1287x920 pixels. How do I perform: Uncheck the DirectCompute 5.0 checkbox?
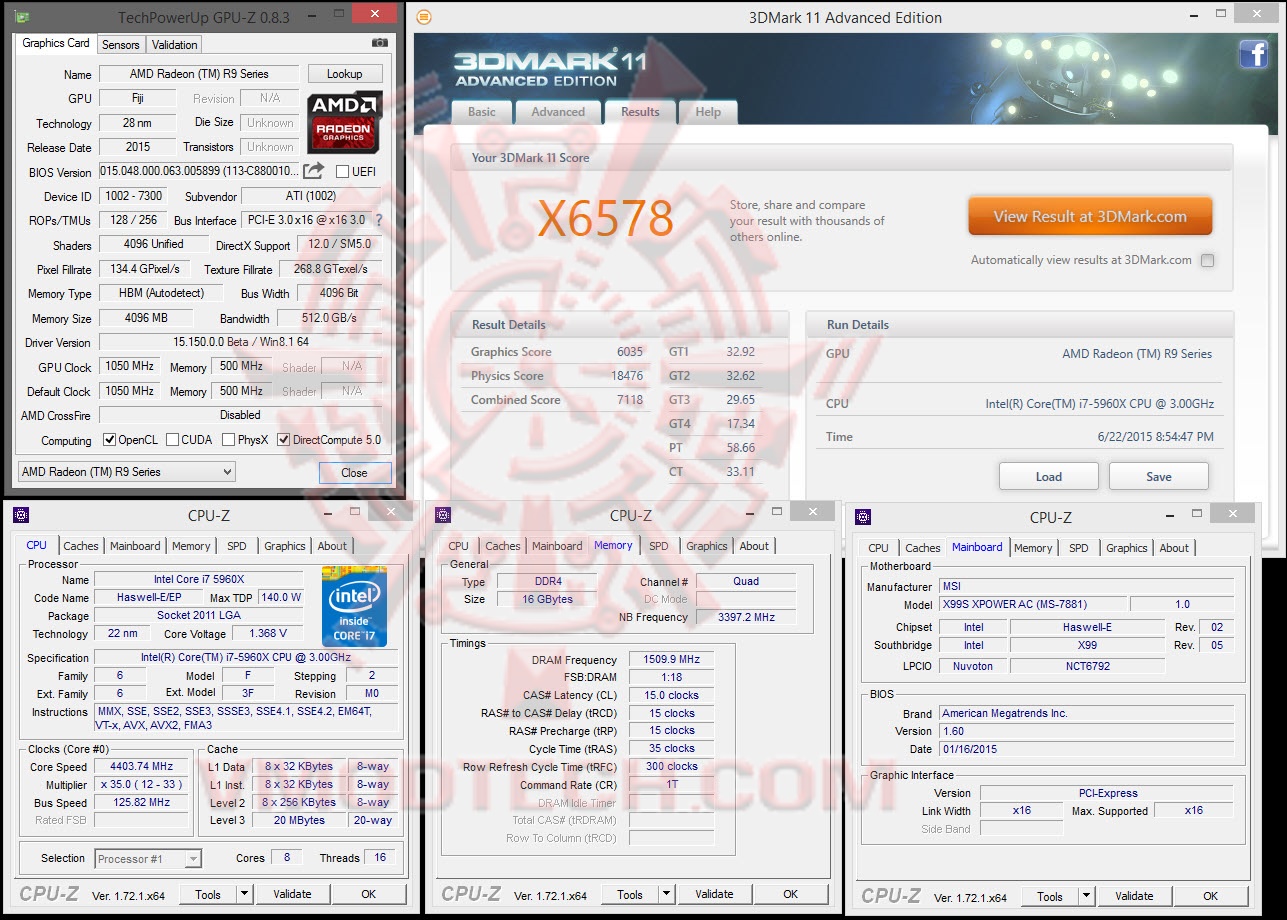pyautogui.click(x=284, y=440)
